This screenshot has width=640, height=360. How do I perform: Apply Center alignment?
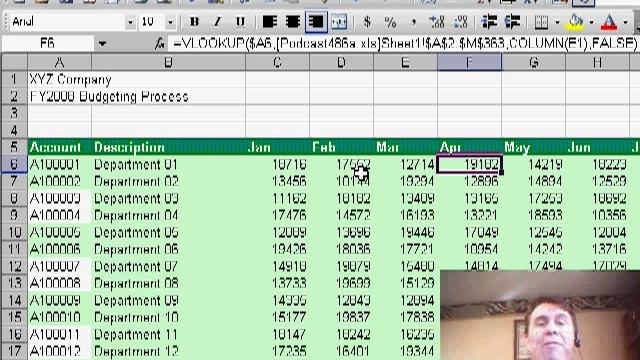[x=293, y=22]
